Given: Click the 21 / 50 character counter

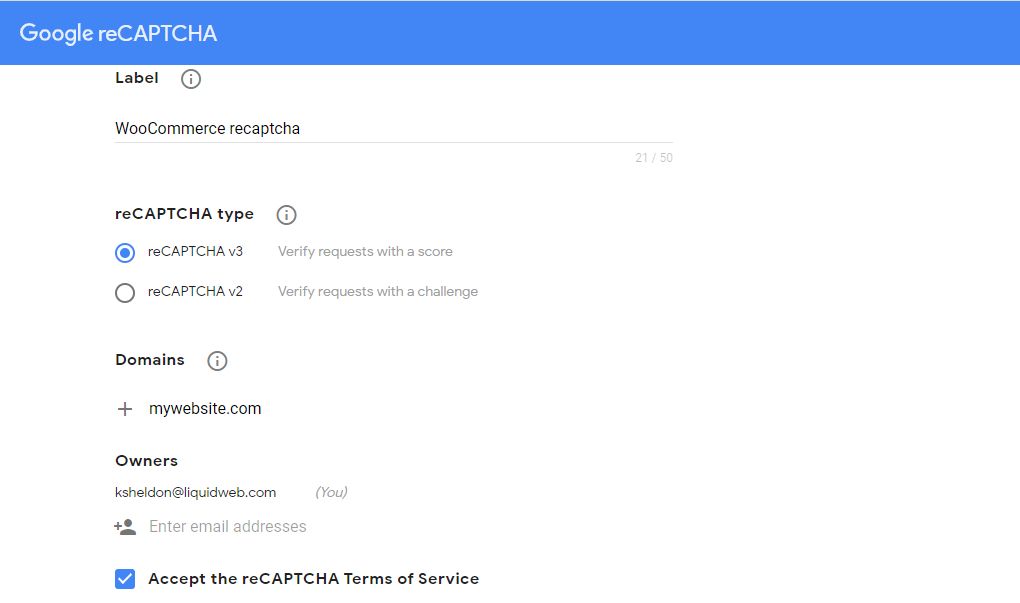Looking at the screenshot, I should [x=653, y=158].
